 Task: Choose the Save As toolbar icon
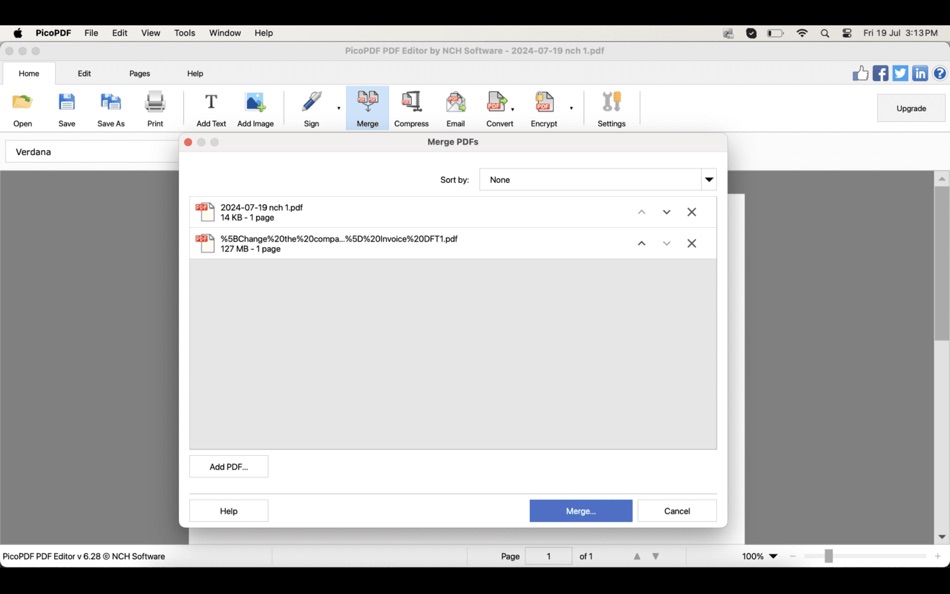pyautogui.click(x=111, y=108)
